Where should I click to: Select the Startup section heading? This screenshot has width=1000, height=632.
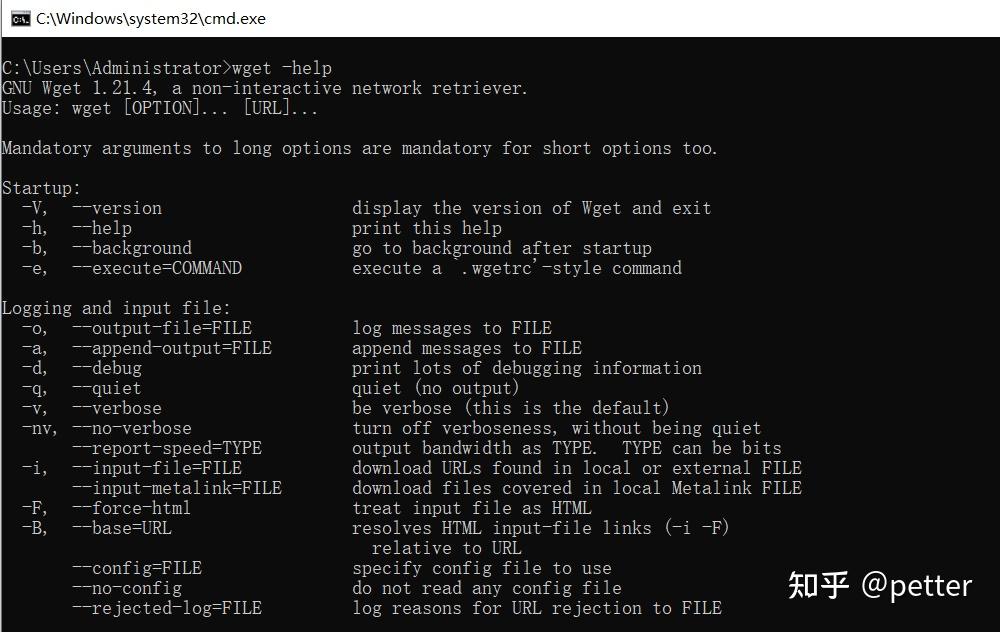tap(40, 187)
